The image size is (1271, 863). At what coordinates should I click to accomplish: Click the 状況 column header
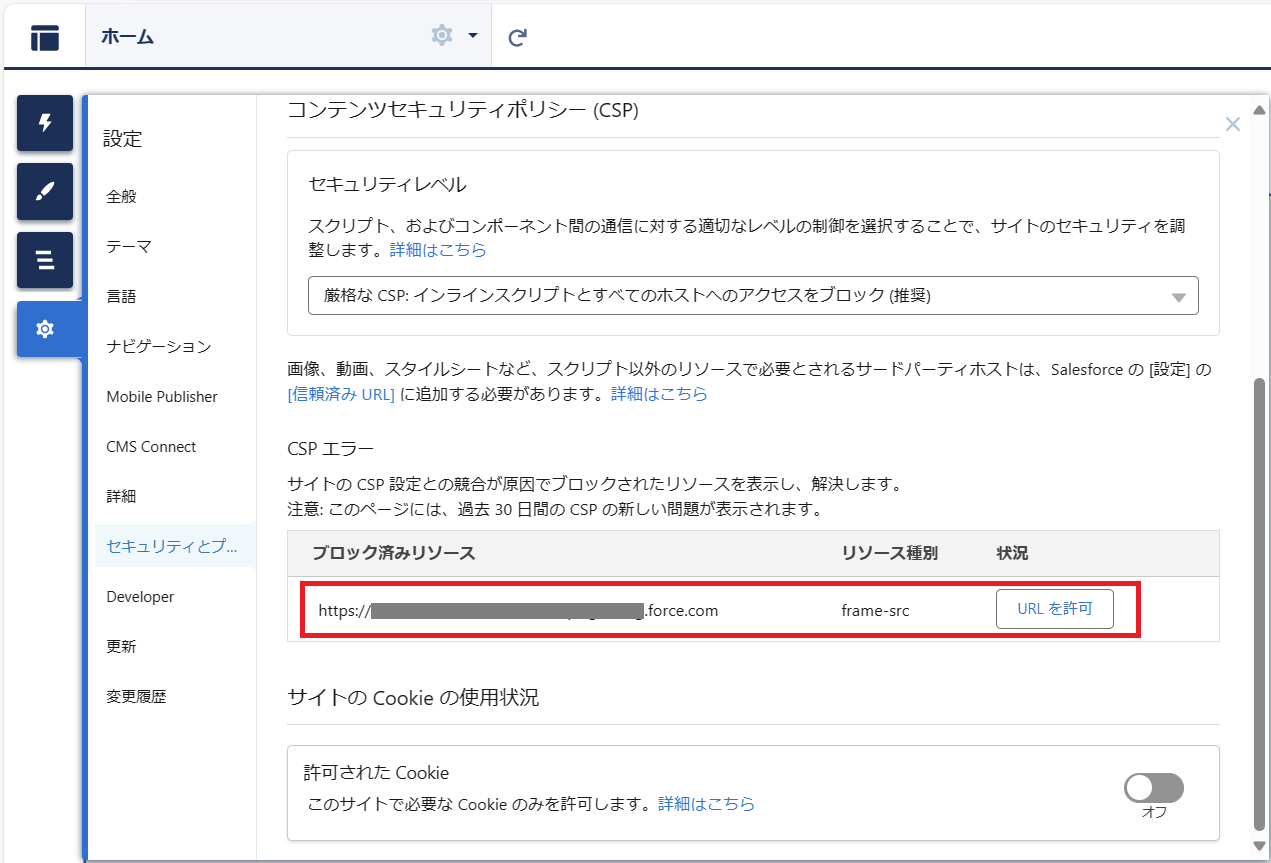[1012, 553]
